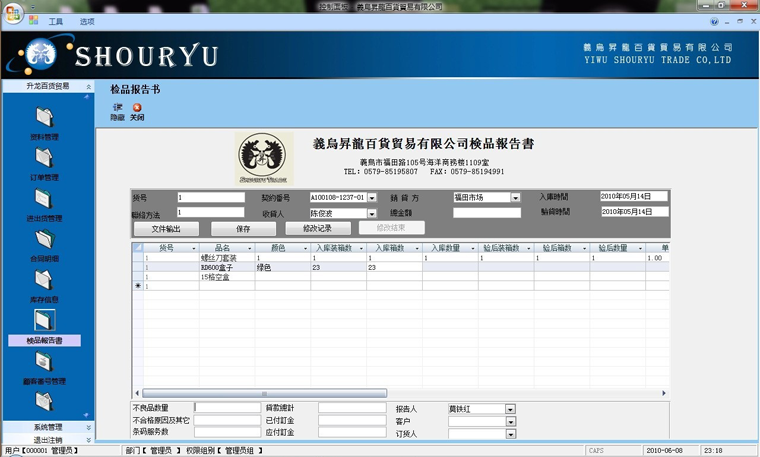Screen dimensions: 760x457
Task: Click the 不良品数量 input field
Action: (x=227, y=408)
